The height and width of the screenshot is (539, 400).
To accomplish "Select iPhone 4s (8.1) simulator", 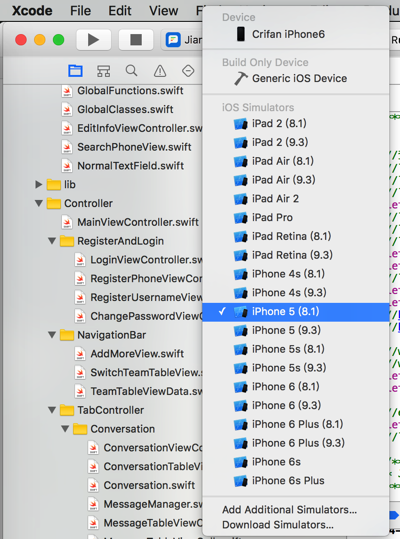I will (296, 274).
